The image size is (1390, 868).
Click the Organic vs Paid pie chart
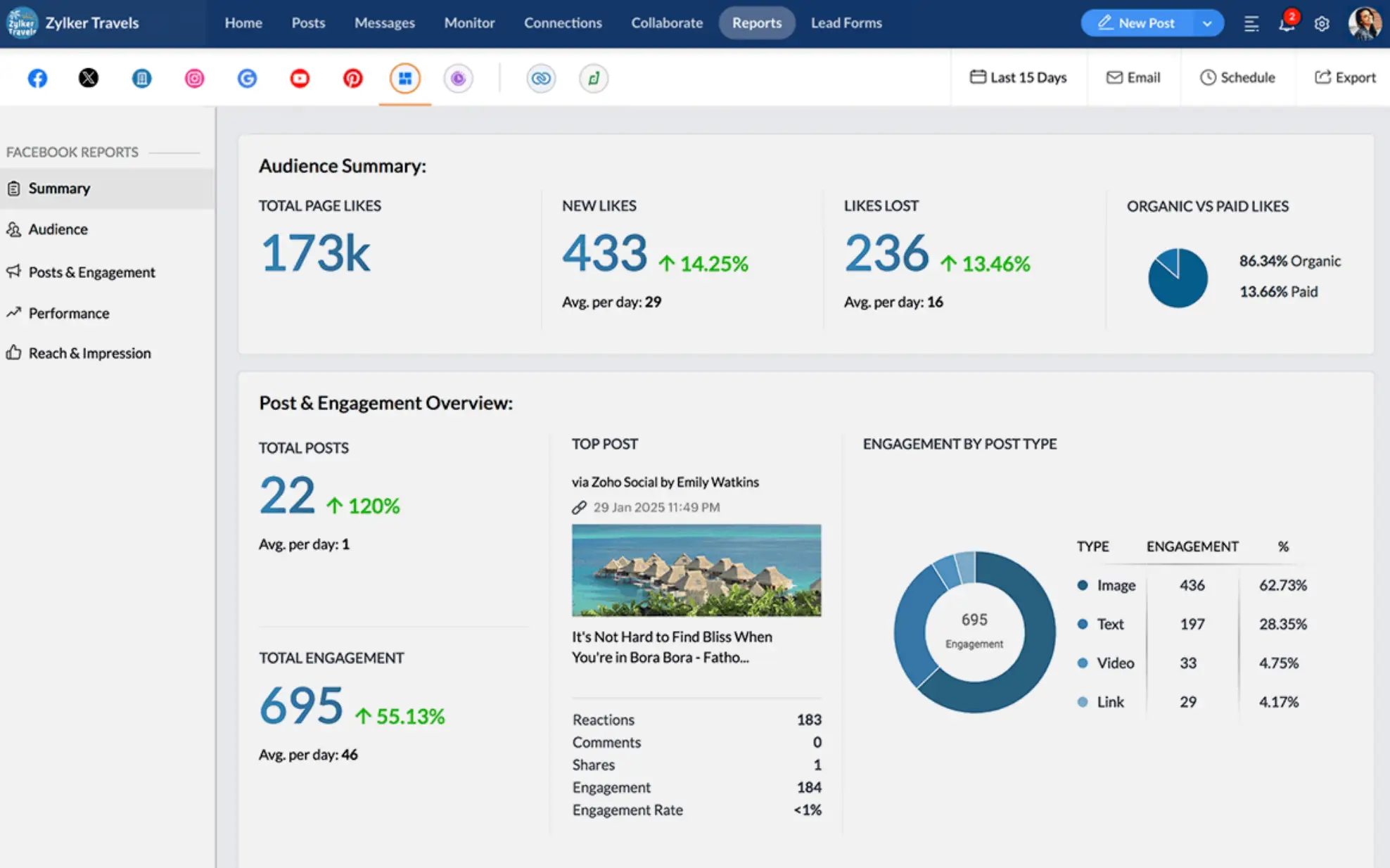click(x=1178, y=278)
